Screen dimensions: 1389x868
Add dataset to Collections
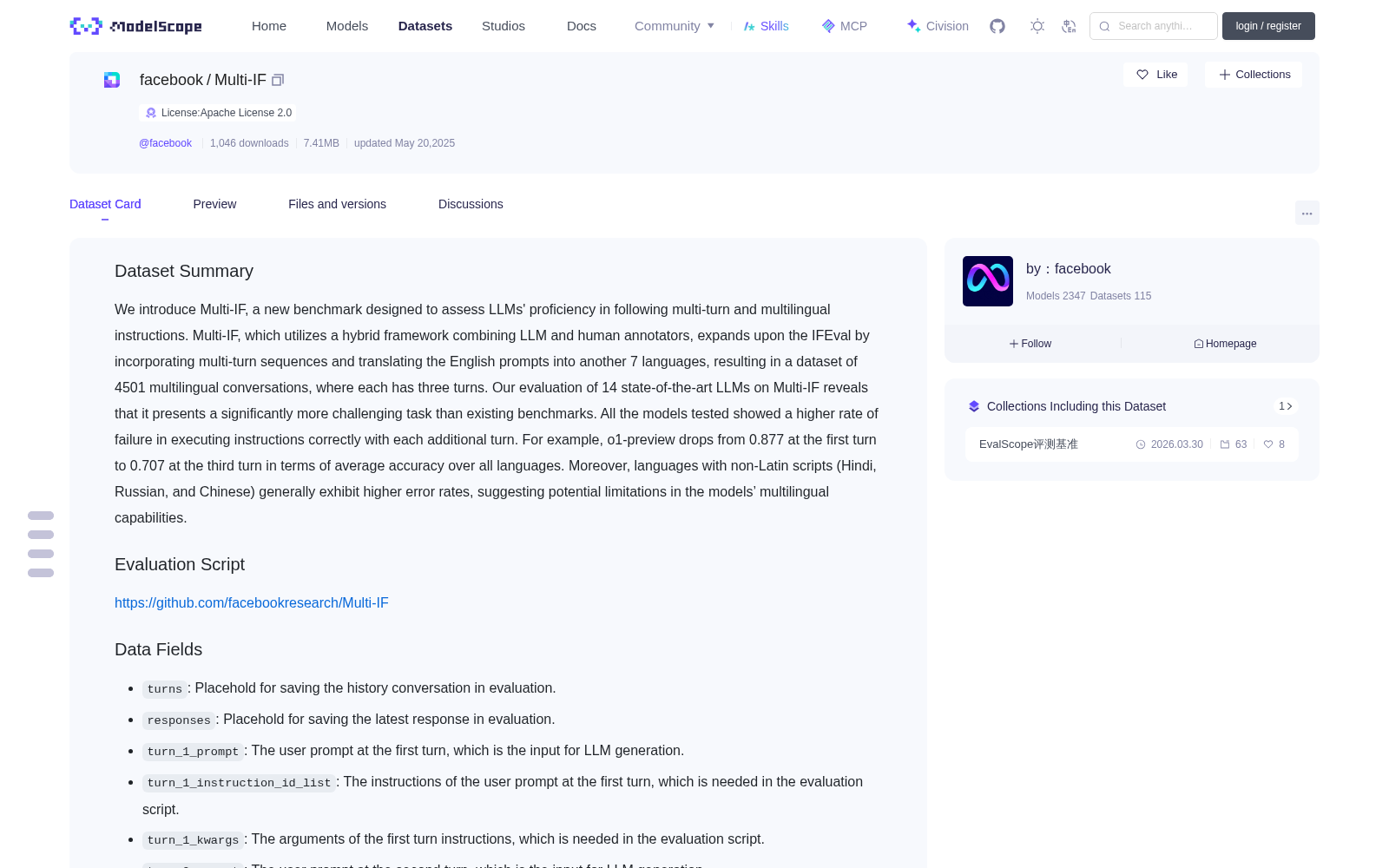1254,75
